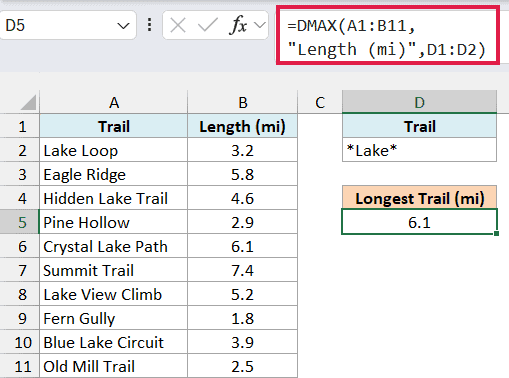Viewport: 509px width, 378px height.
Task: Click the vertical dots handle beside Name Box
Action: [x=150, y=25]
